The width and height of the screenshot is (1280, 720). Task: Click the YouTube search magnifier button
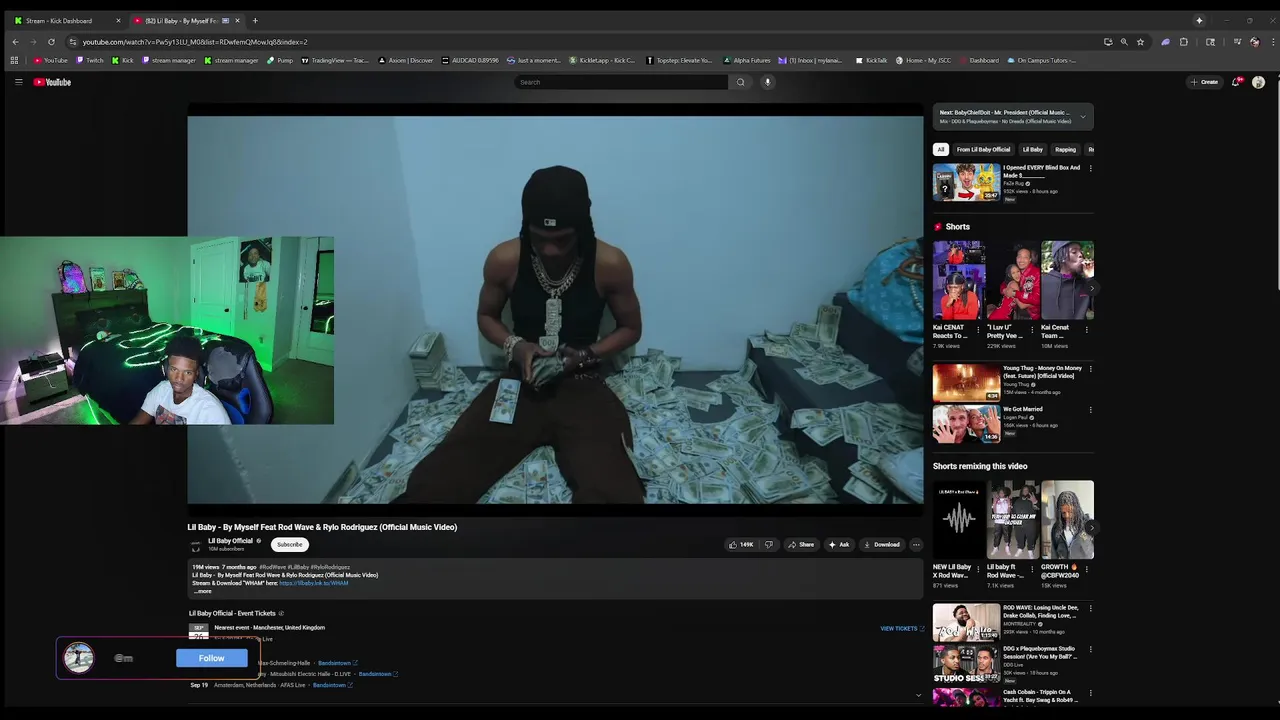(x=740, y=82)
